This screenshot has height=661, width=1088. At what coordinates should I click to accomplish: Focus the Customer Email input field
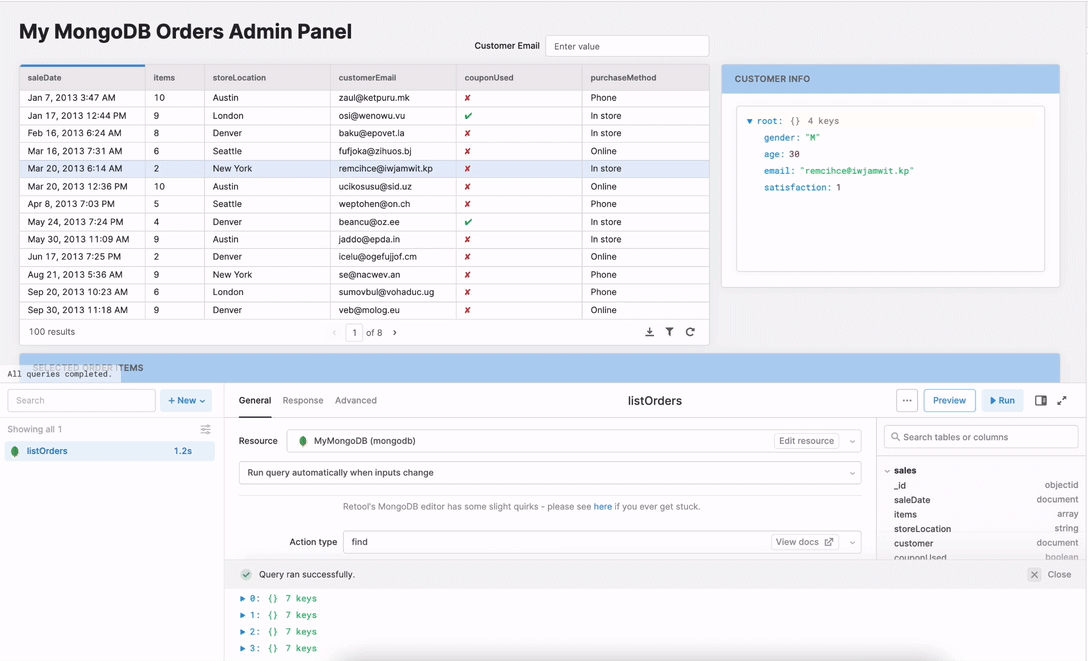click(x=627, y=46)
